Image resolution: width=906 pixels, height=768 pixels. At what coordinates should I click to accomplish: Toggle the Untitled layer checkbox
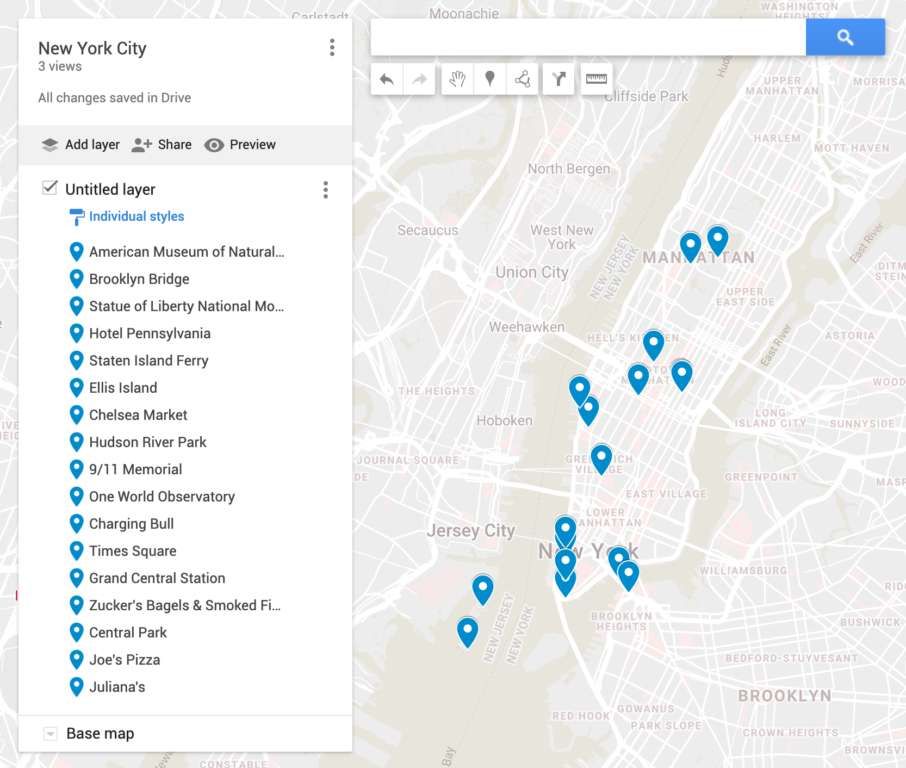coord(50,187)
